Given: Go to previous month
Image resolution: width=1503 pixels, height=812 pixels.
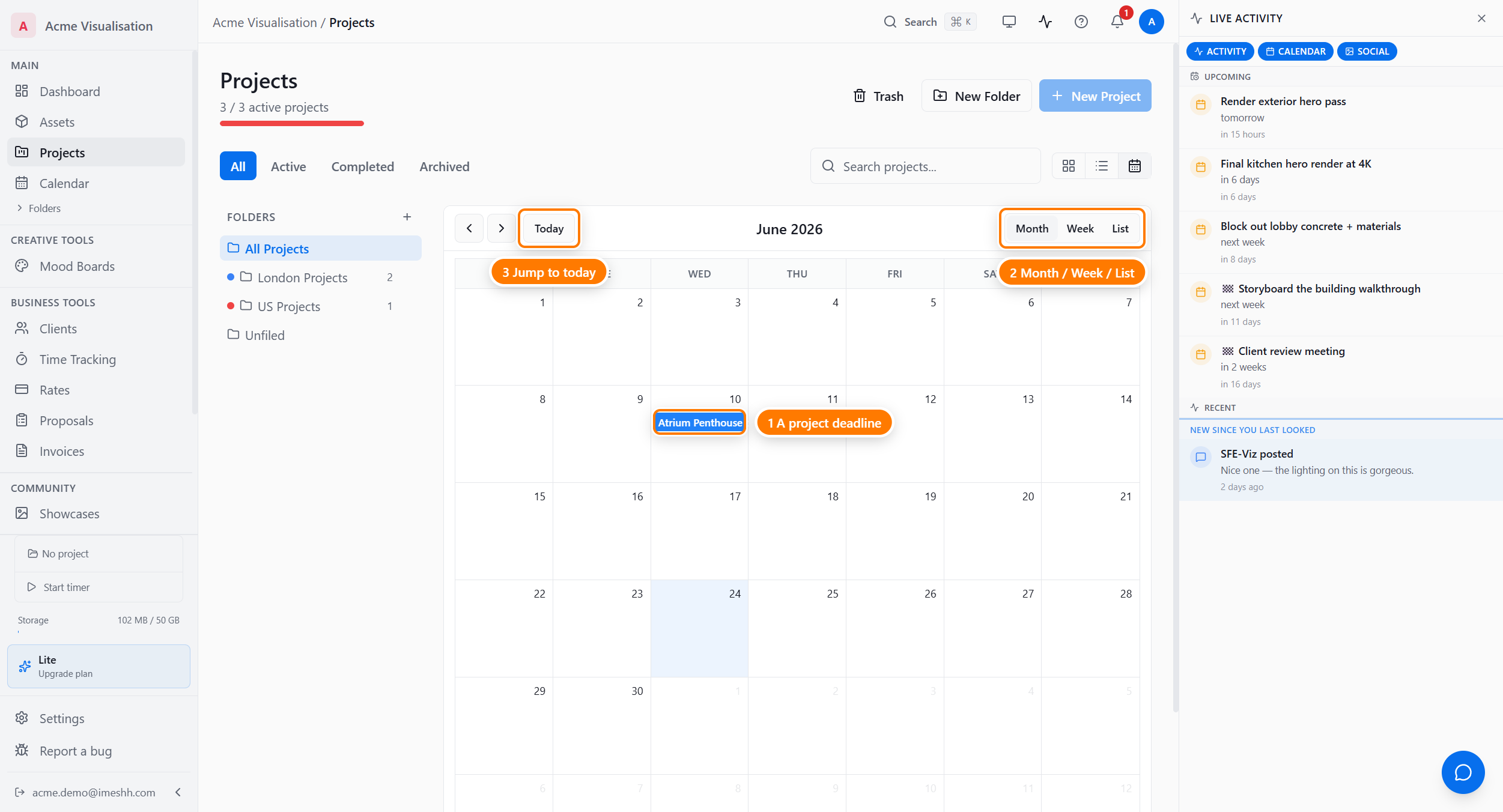Looking at the screenshot, I should pos(469,228).
